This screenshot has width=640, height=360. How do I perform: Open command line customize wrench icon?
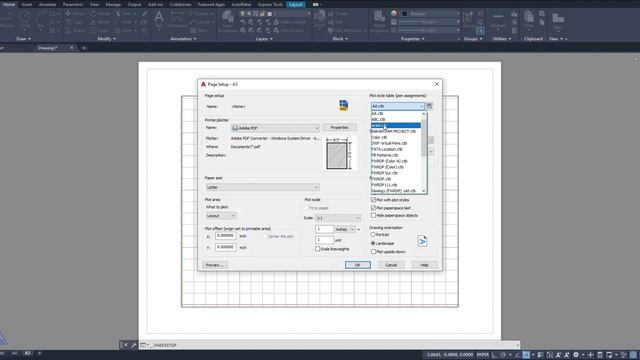pos(133,345)
